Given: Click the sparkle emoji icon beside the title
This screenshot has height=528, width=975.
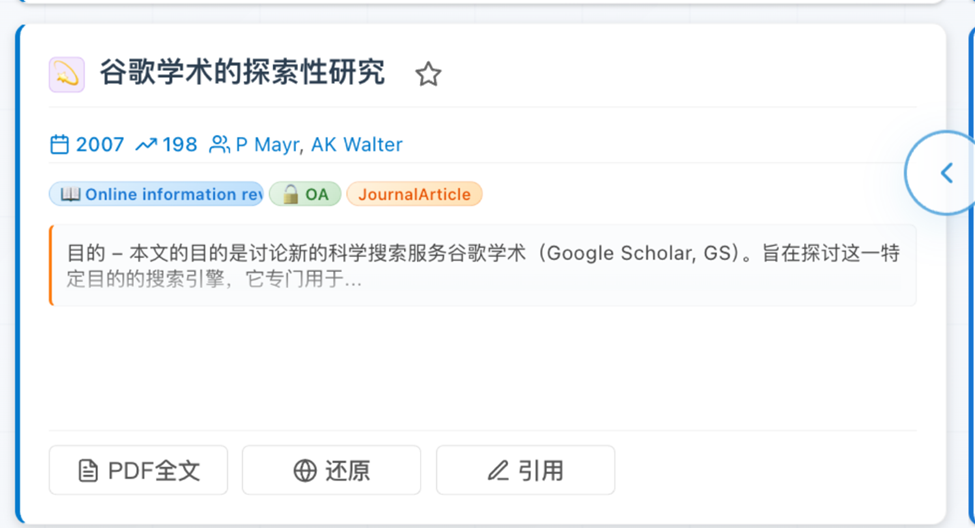Looking at the screenshot, I should (x=67, y=75).
